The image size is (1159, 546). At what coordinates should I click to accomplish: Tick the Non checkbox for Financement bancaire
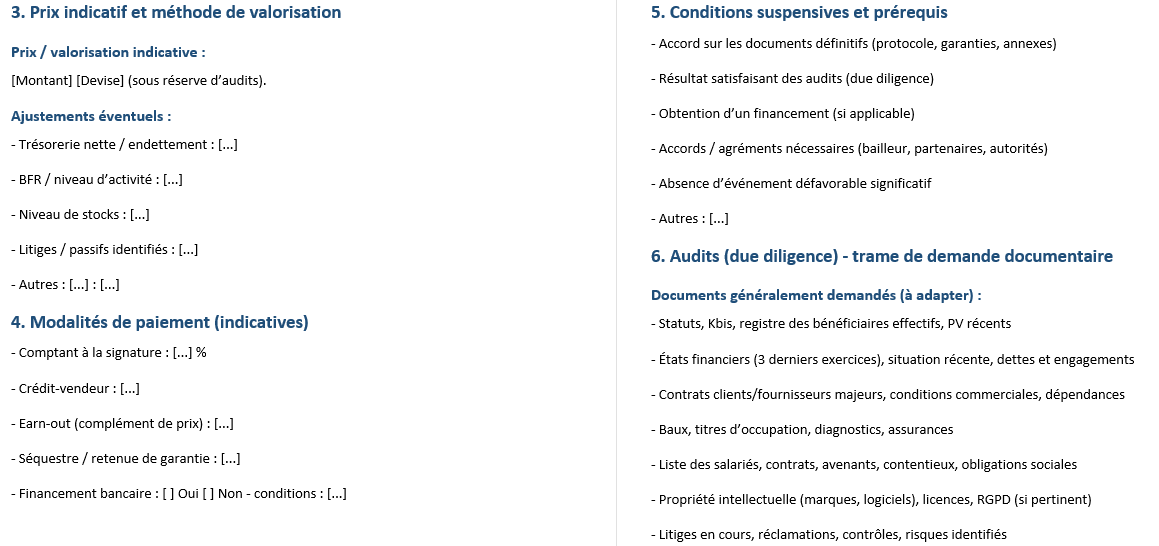pos(207,494)
